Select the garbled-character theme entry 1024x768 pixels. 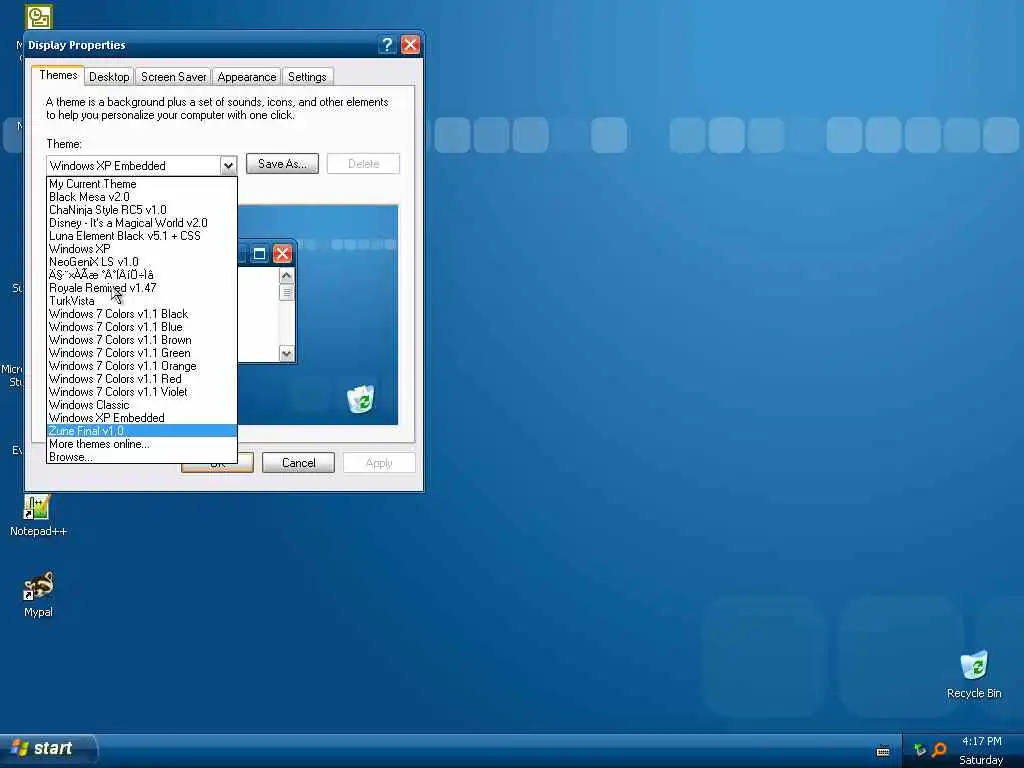[x=142, y=275]
